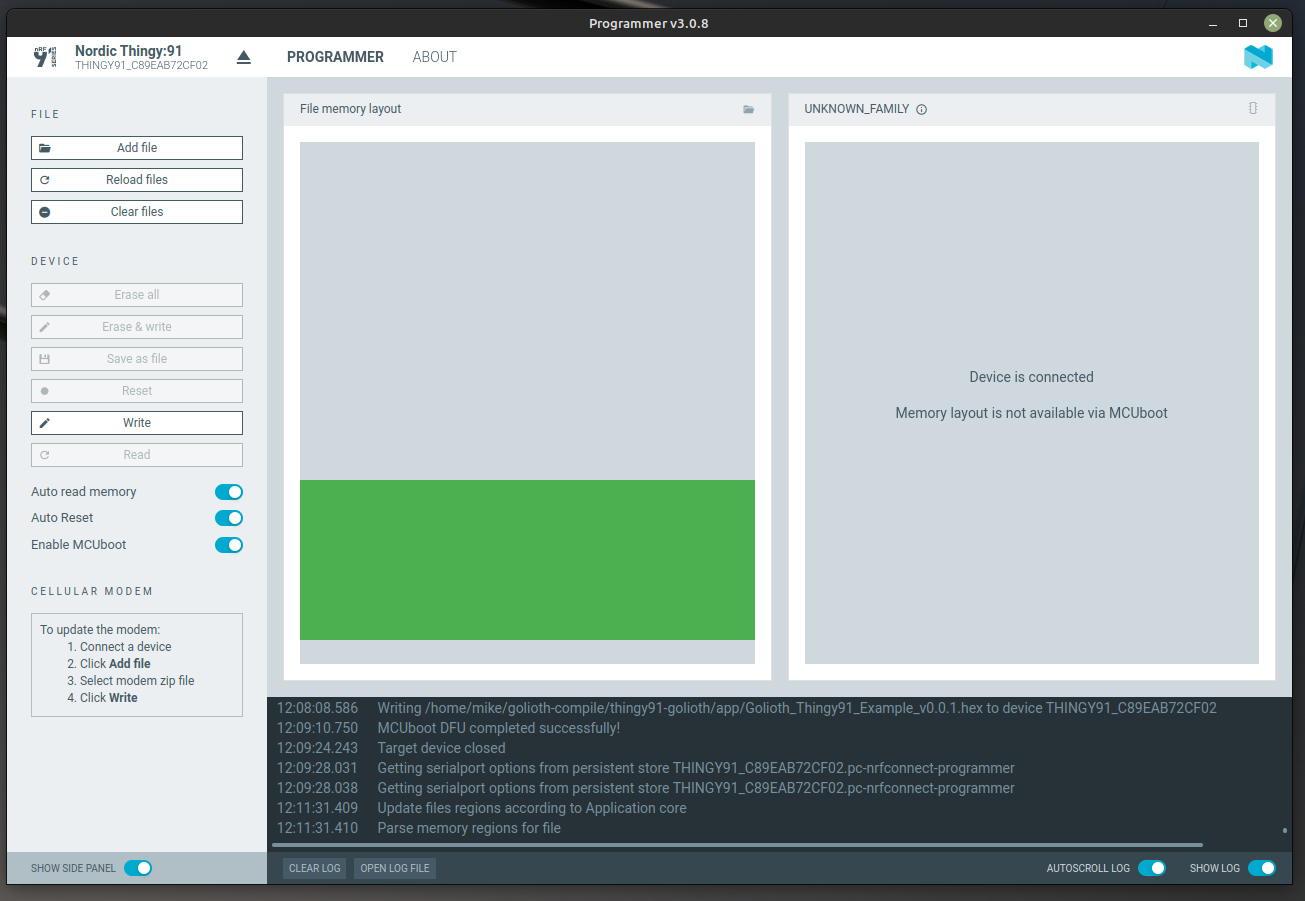Viewport: 1305px width, 901px height.
Task: Eject the connected Thingy:91 device
Action: pos(243,57)
